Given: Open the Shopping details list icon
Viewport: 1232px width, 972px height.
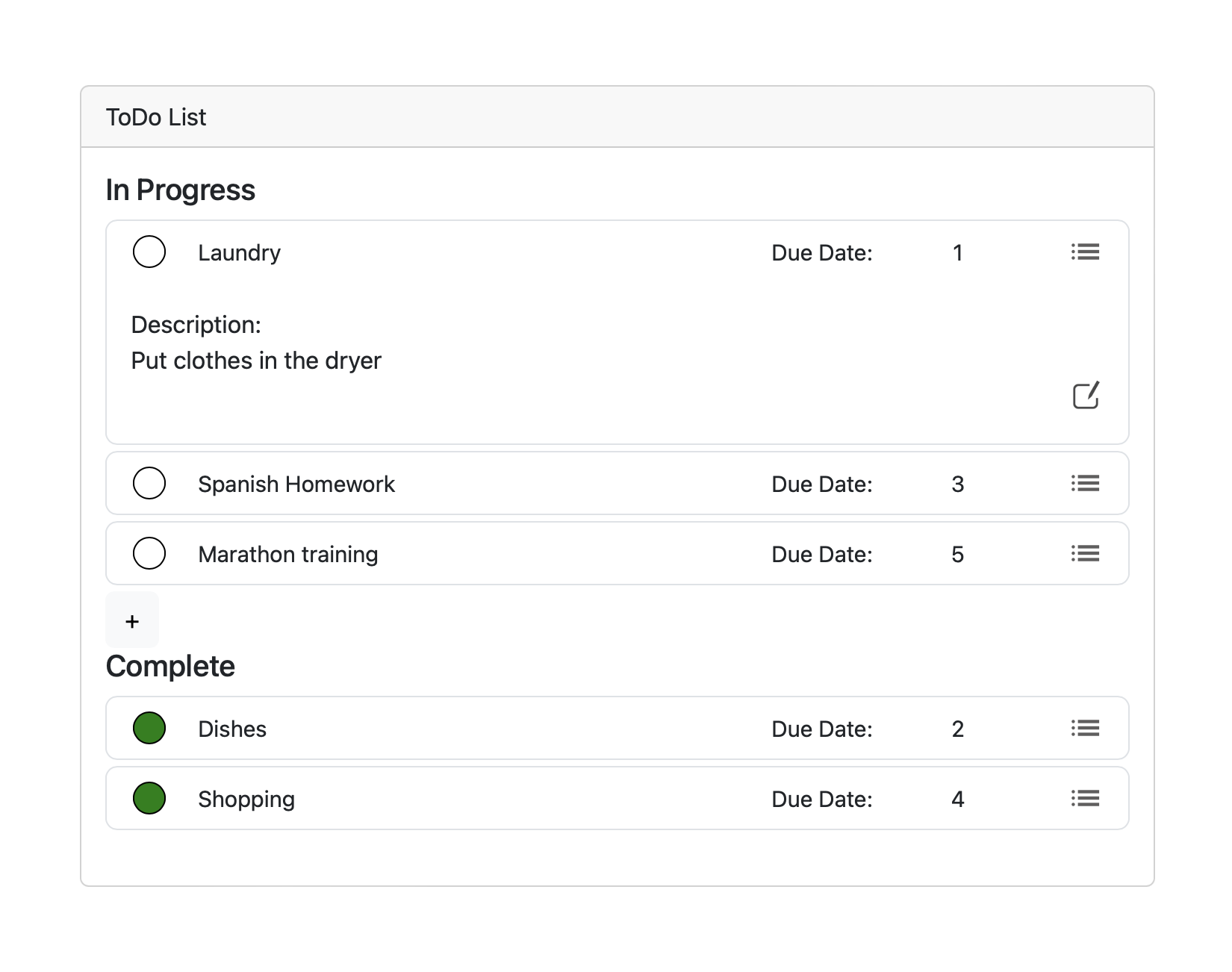Looking at the screenshot, I should coord(1085,798).
